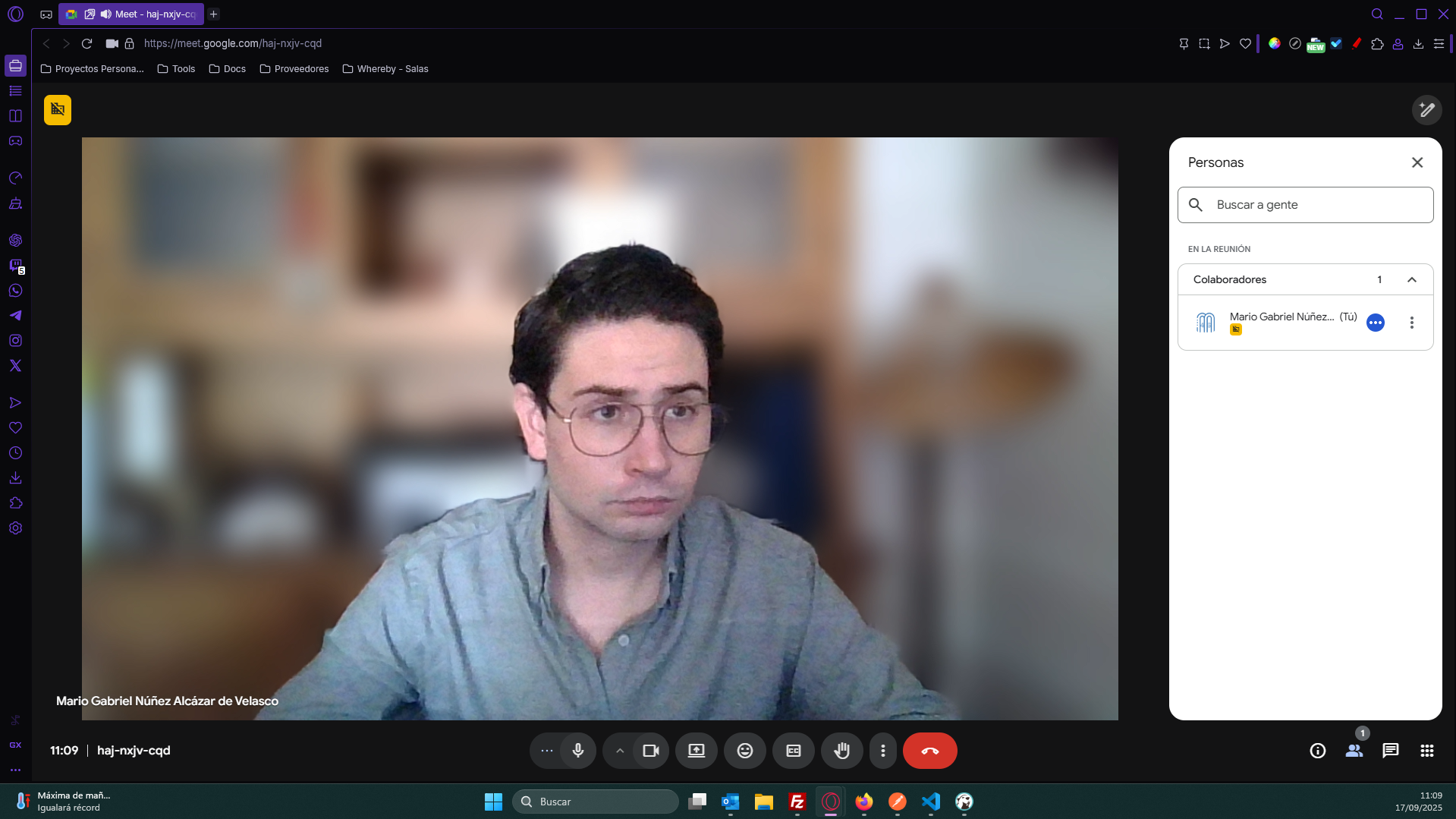Open participant options for Mario Gabriel Núñez
Image resolution: width=1456 pixels, height=819 pixels.
pyautogui.click(x=1411, y=323)
